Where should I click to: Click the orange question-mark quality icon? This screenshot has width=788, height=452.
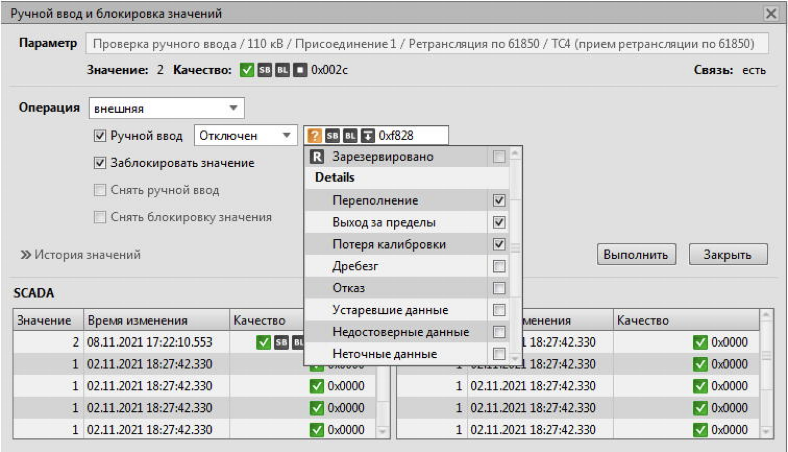coord(314,136)
